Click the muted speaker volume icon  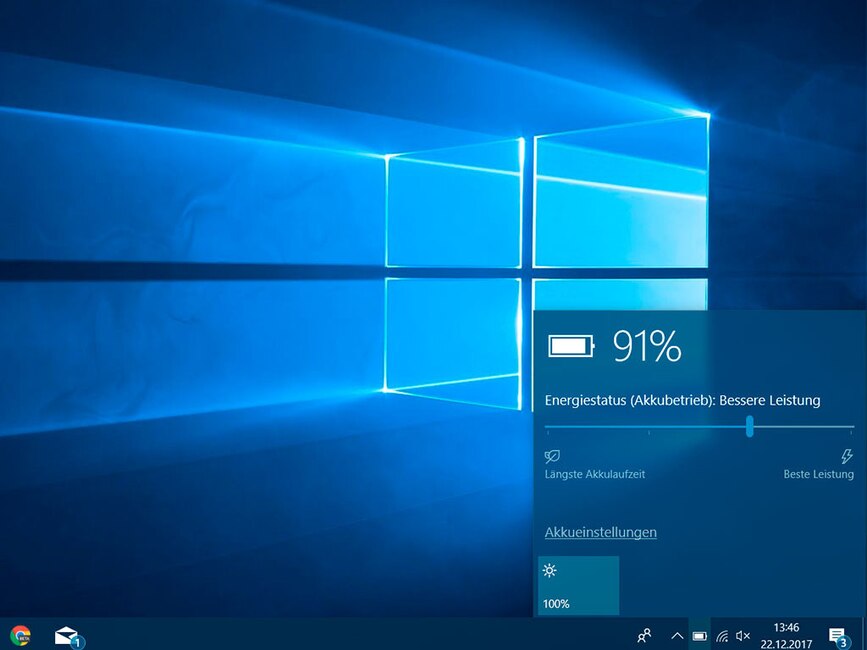click(x=743, y=635)
